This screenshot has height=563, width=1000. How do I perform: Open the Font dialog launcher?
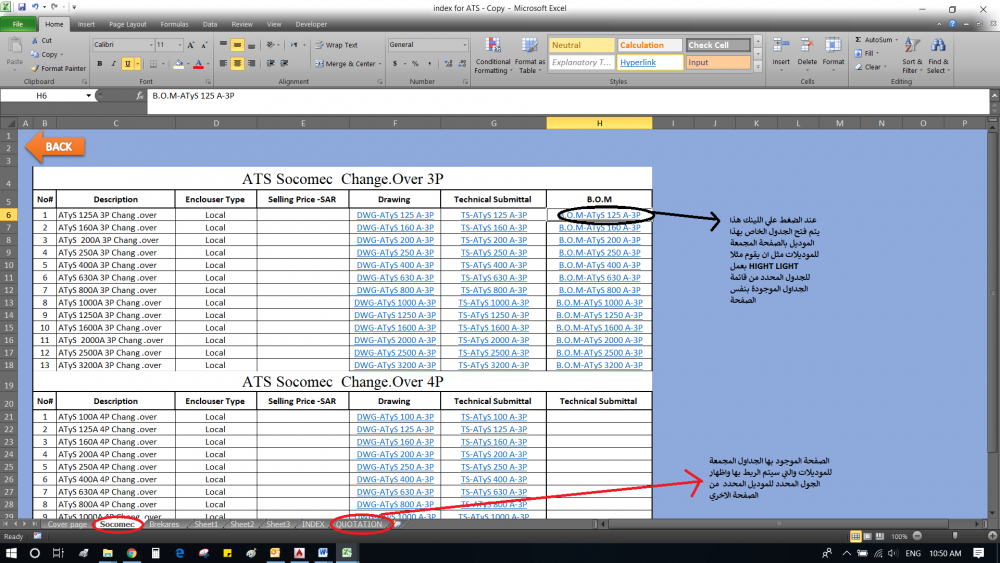coord(208,82)
